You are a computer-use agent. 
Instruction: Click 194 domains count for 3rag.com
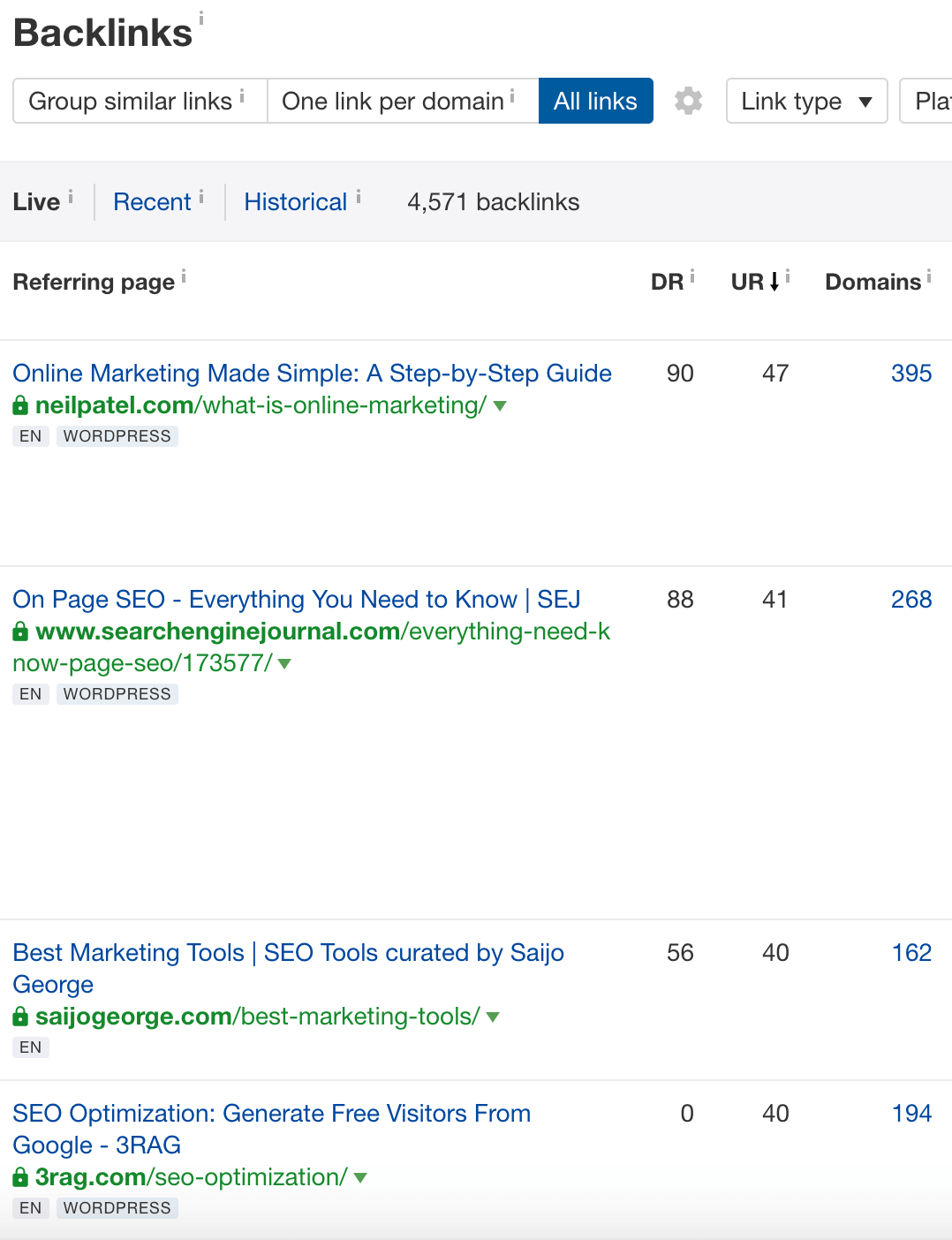click(x=911, y=1114)
